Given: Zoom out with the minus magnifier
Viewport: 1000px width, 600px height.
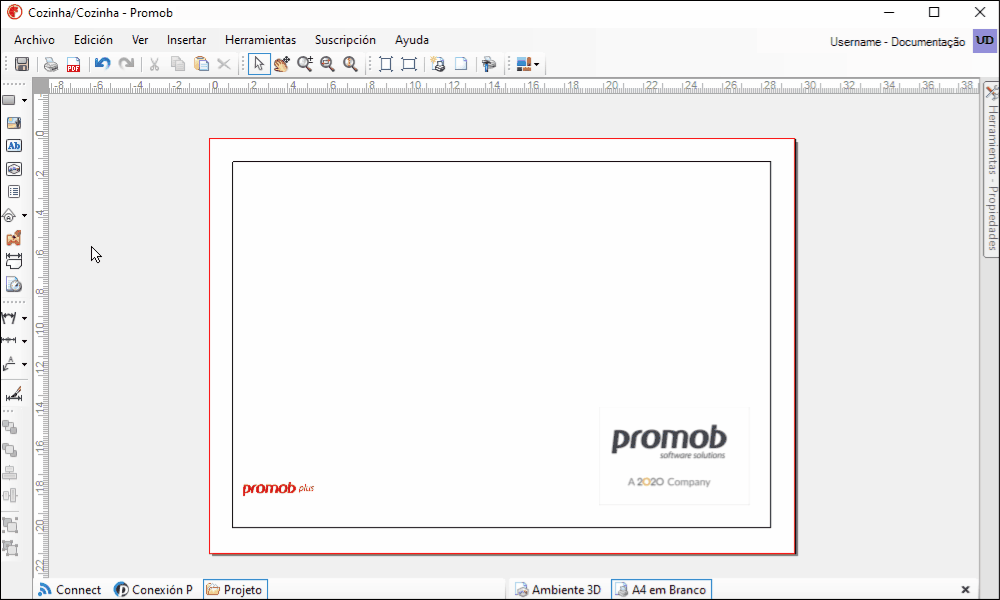Looking at the screenshot, I should [328, 64].
